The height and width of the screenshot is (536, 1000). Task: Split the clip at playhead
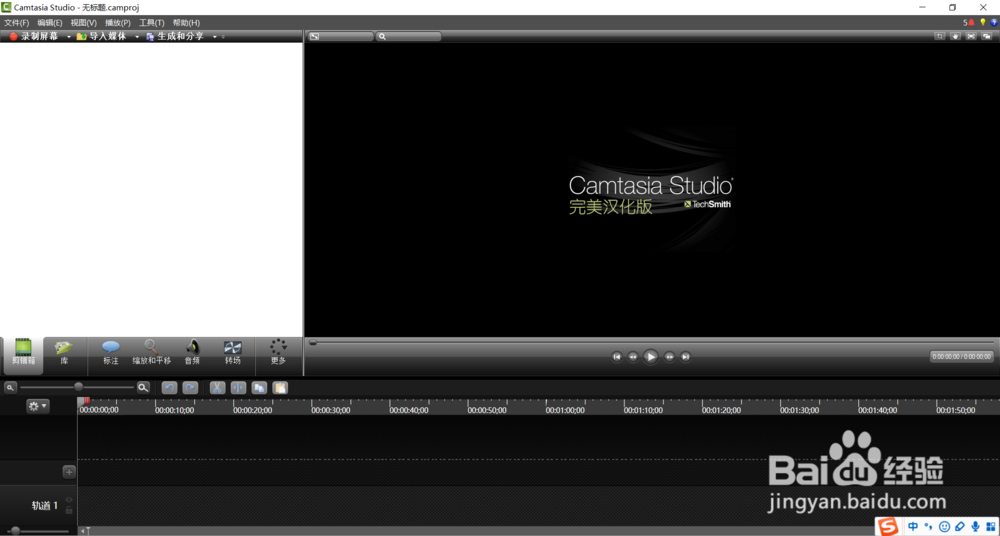239,387
